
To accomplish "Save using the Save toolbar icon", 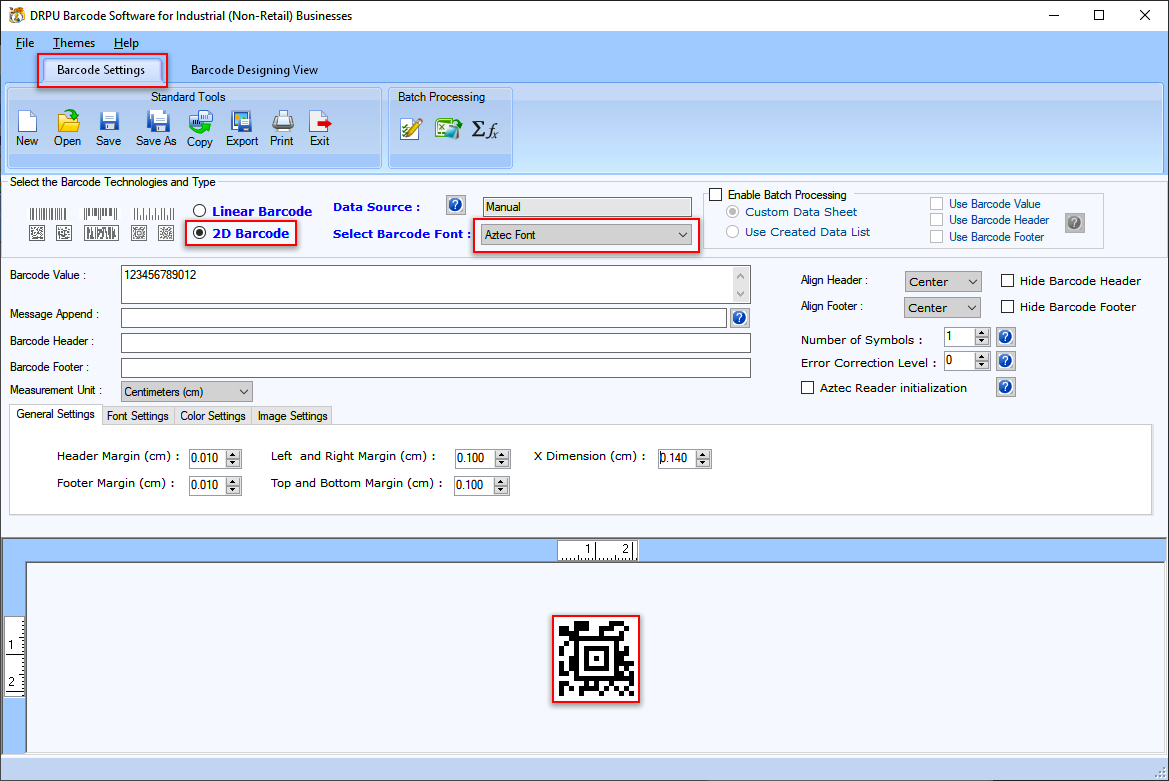I will pyautogui.click(x=109, y=129).
